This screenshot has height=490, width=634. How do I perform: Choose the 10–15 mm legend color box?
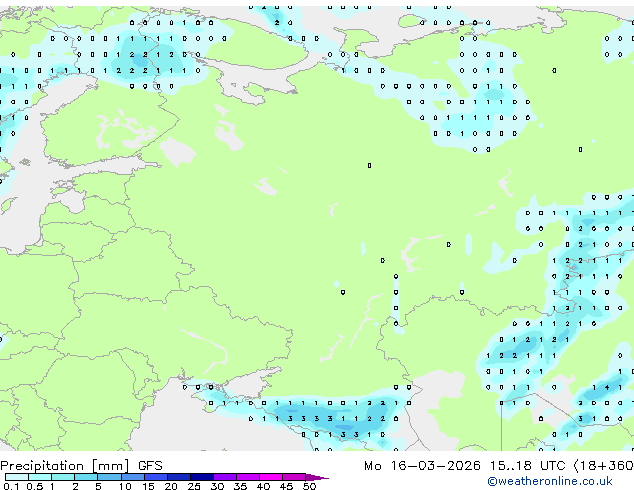(132, 477)
